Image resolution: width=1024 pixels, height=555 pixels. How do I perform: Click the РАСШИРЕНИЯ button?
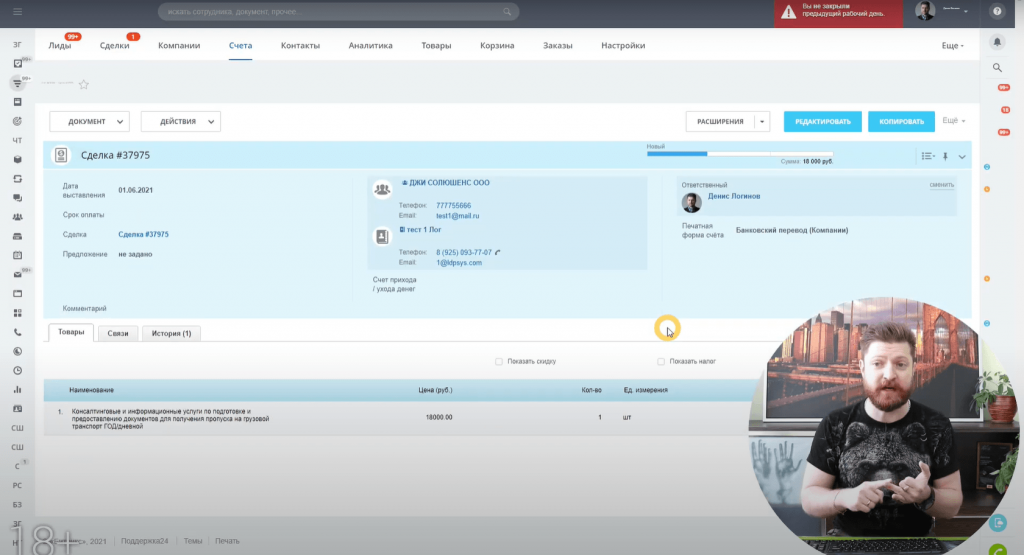tap(720, 121)
